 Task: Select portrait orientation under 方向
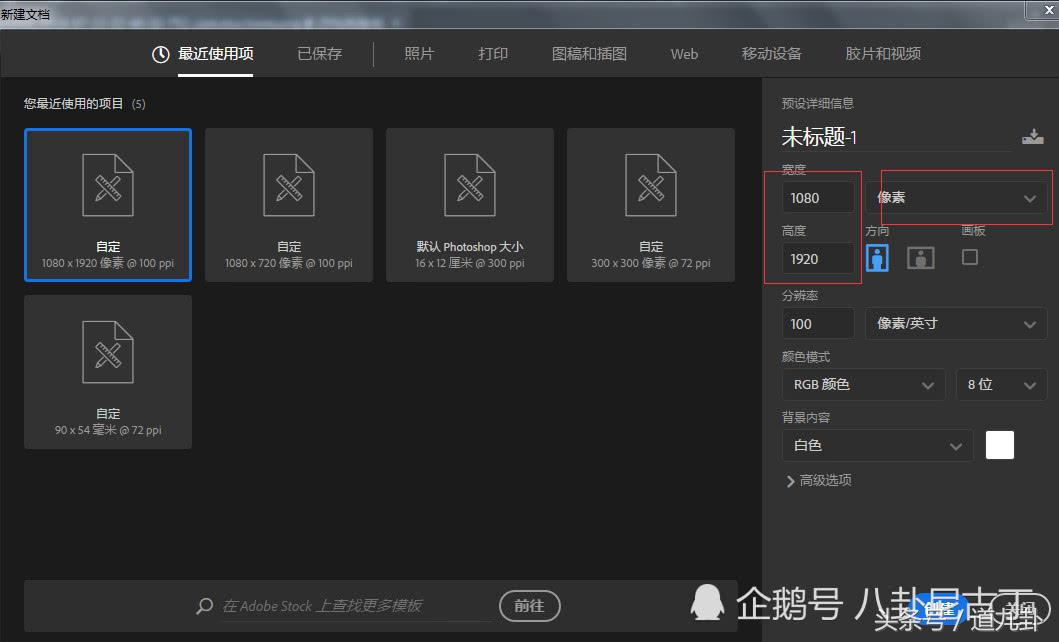click(878, 257)
